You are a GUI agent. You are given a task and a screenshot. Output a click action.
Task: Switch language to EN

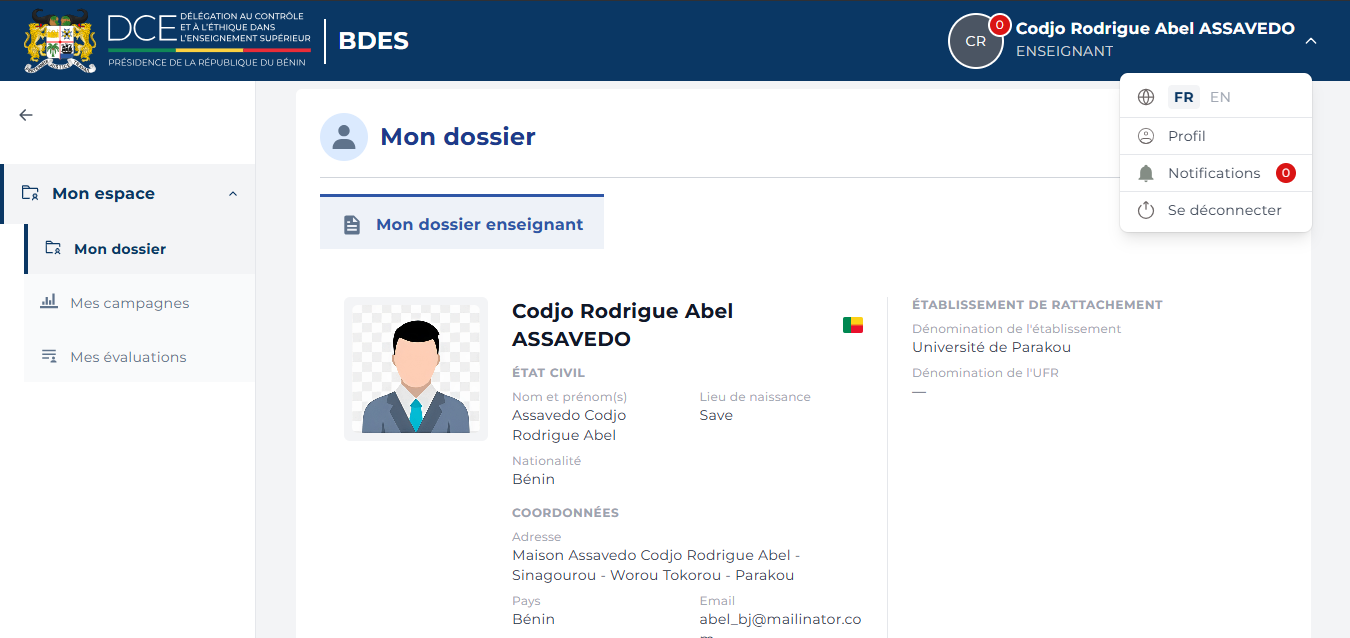(x=1220, y=97)
